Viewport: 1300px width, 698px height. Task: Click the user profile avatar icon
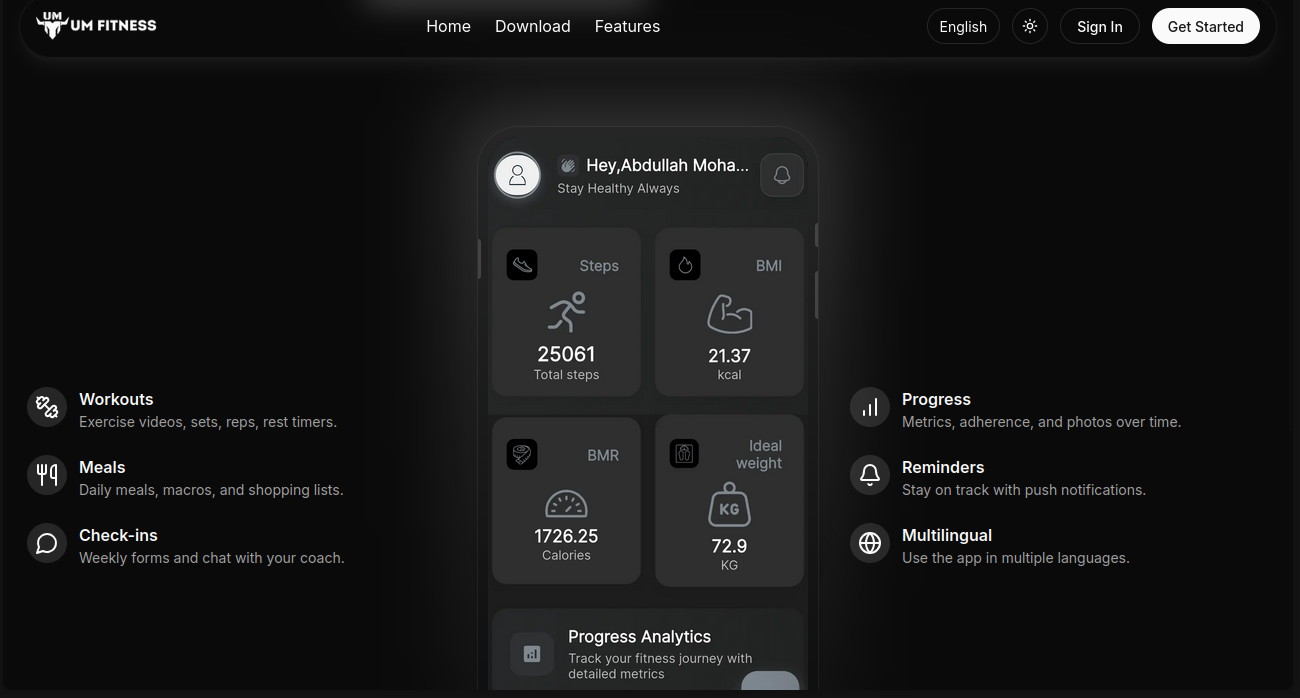click(517, 175)
